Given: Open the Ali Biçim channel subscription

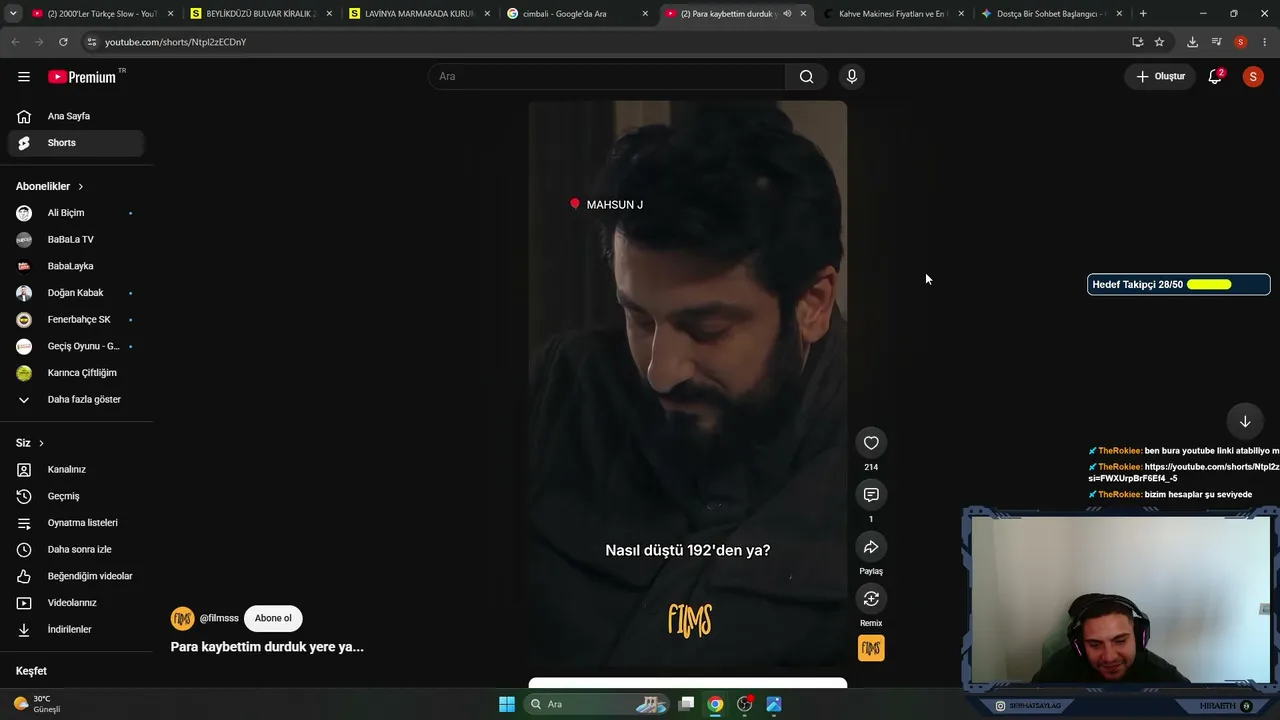Looking at the screenshot, I should click(x=76, y=213).
